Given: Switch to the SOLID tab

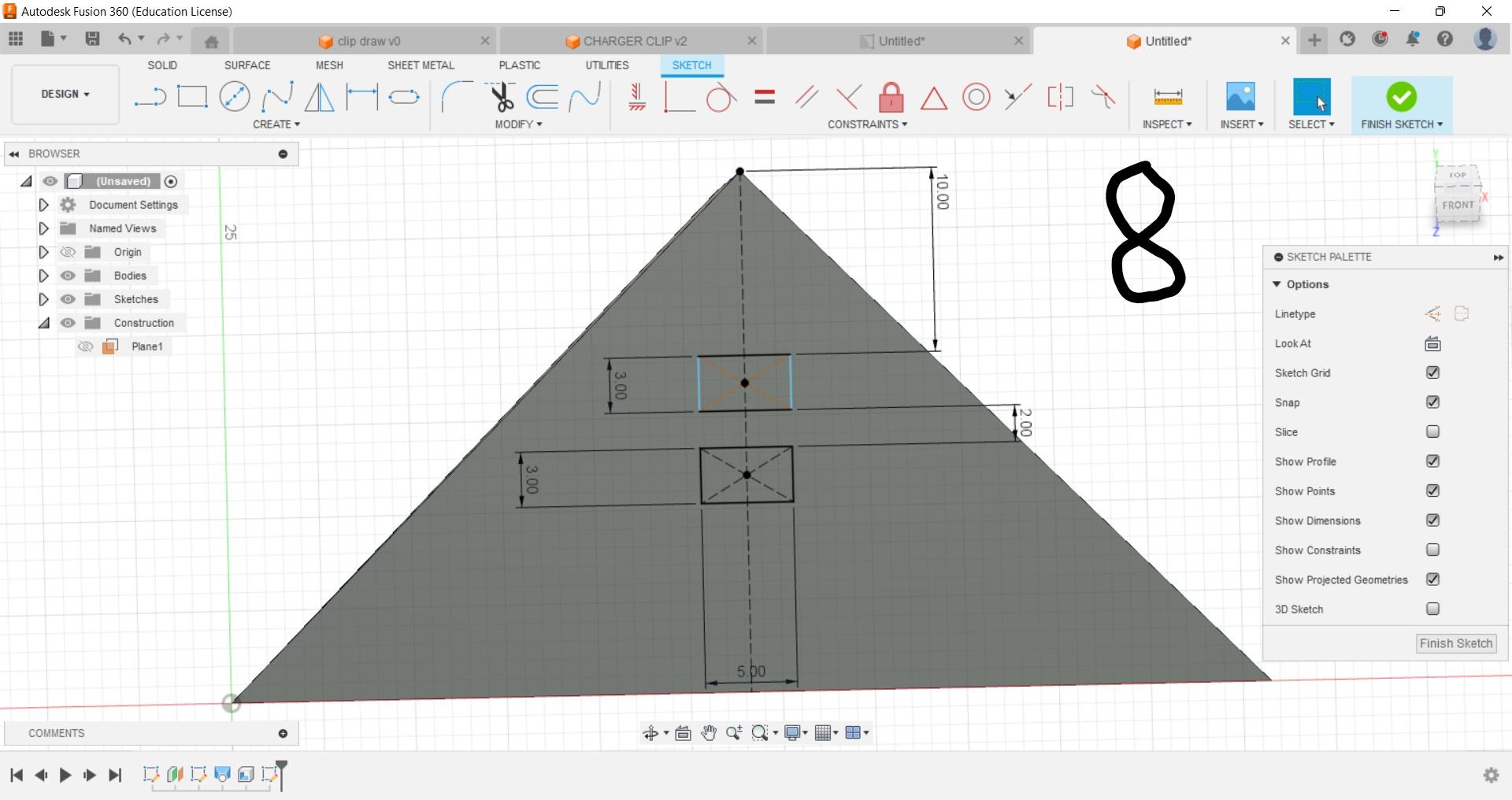Looking at the screenshot, I should 162,65.
